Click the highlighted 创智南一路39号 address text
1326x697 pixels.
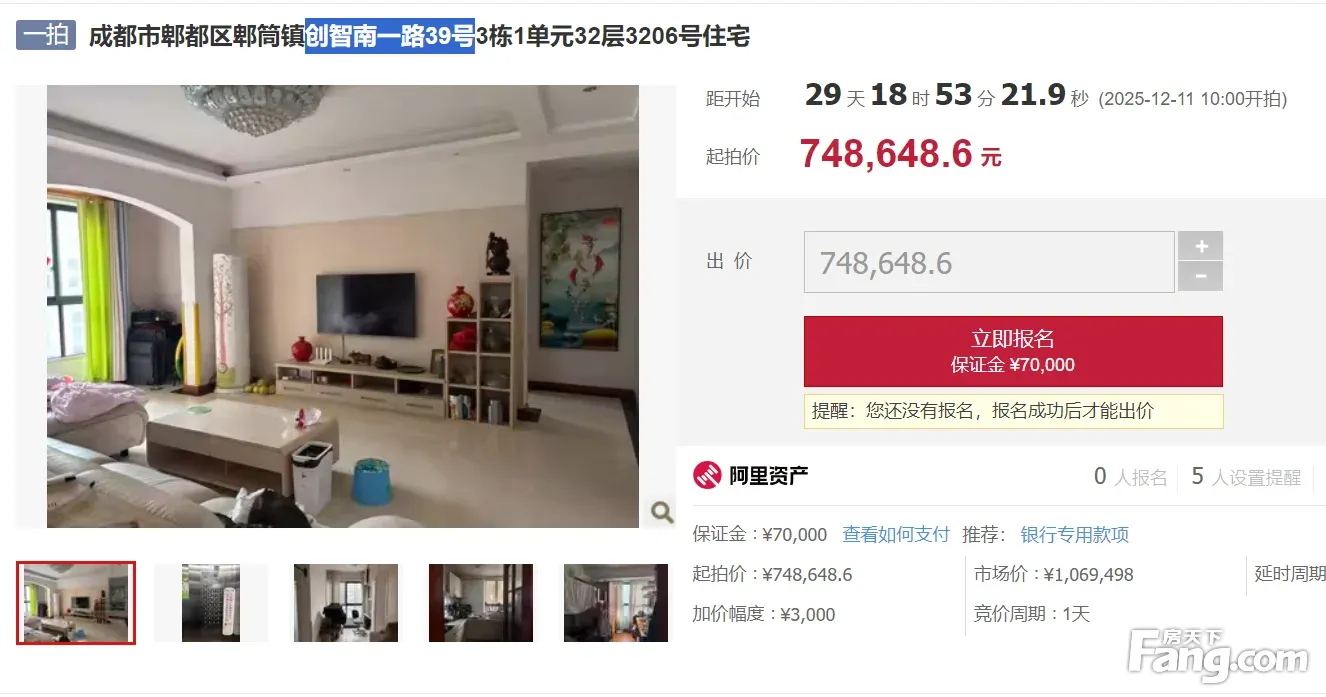390,37
